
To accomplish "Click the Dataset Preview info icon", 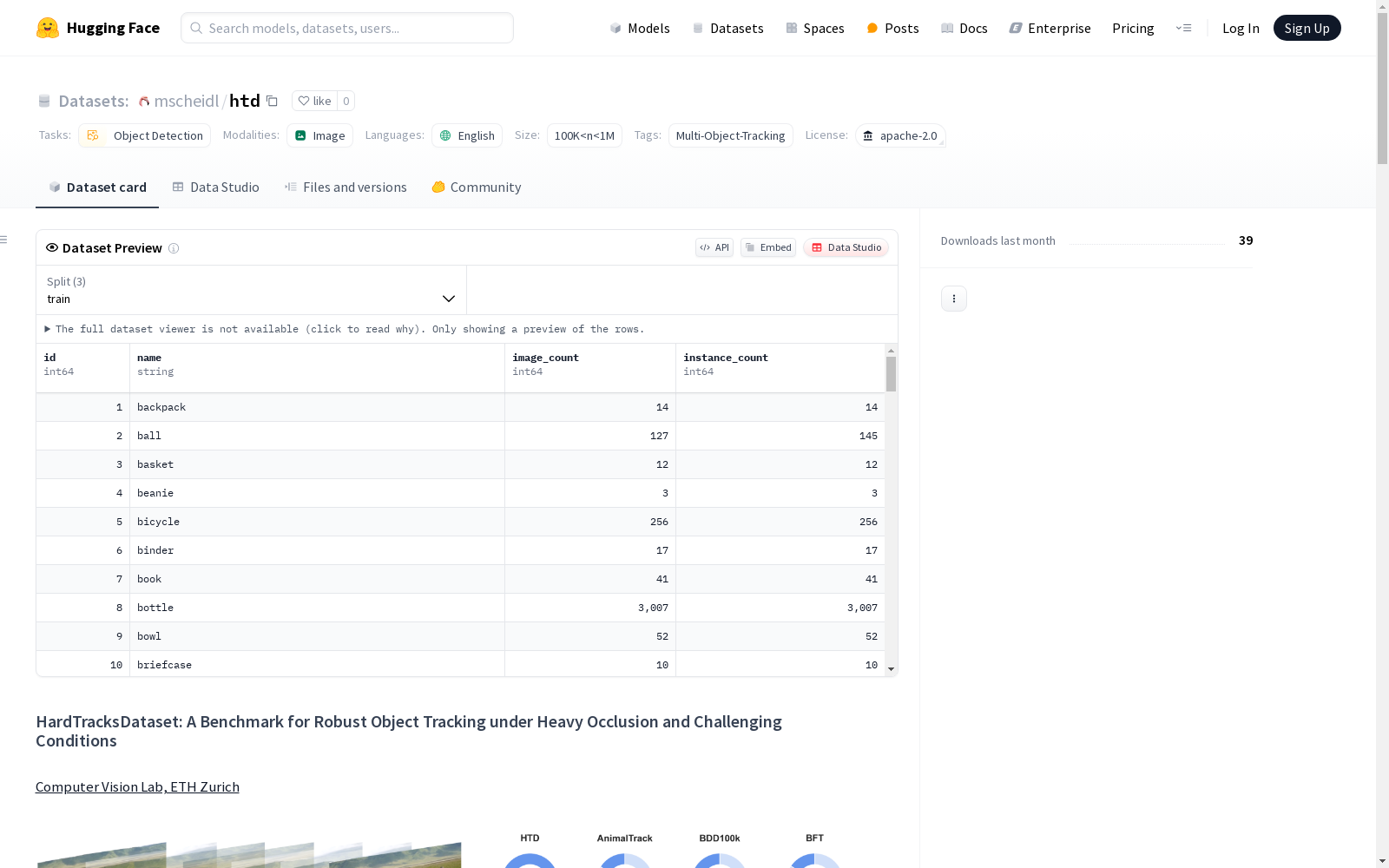I will [174, 248].
